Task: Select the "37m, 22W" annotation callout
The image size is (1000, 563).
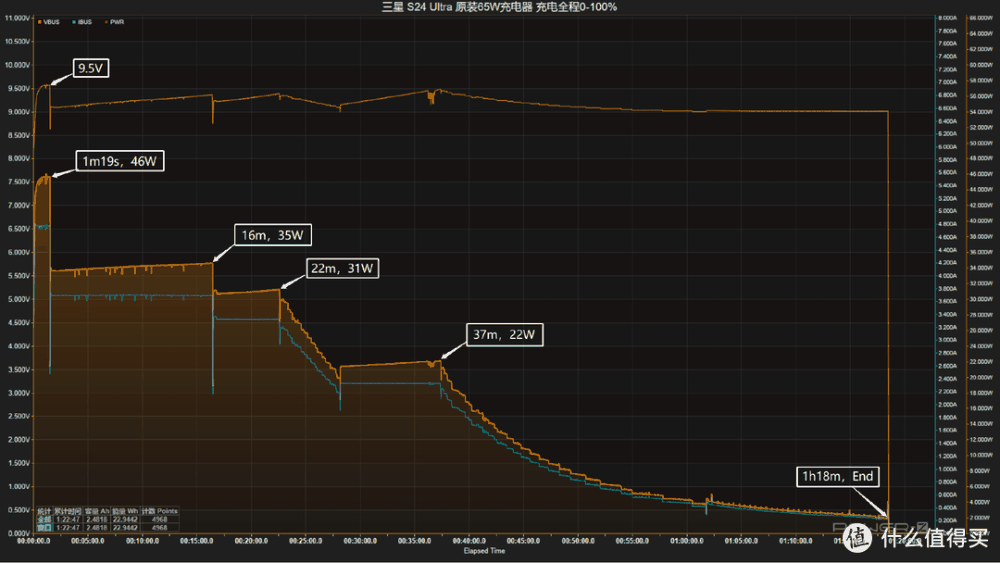Action: point(504,335)
